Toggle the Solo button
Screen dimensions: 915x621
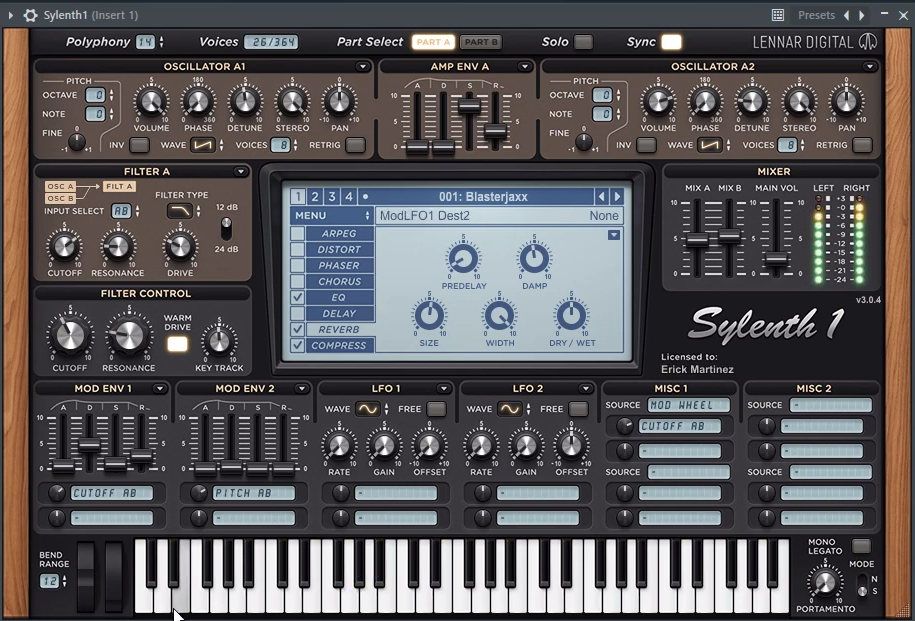[x=583, y=42]
